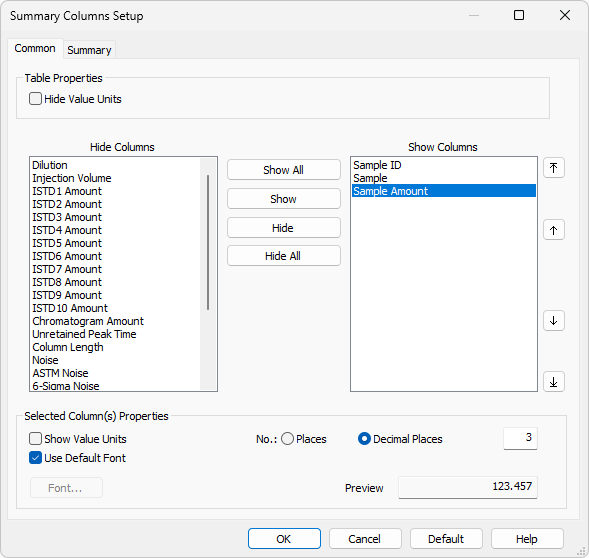The width and height of the screenshot is (589, 558).
Task: Open the Common tab
Action: (35, 48)
